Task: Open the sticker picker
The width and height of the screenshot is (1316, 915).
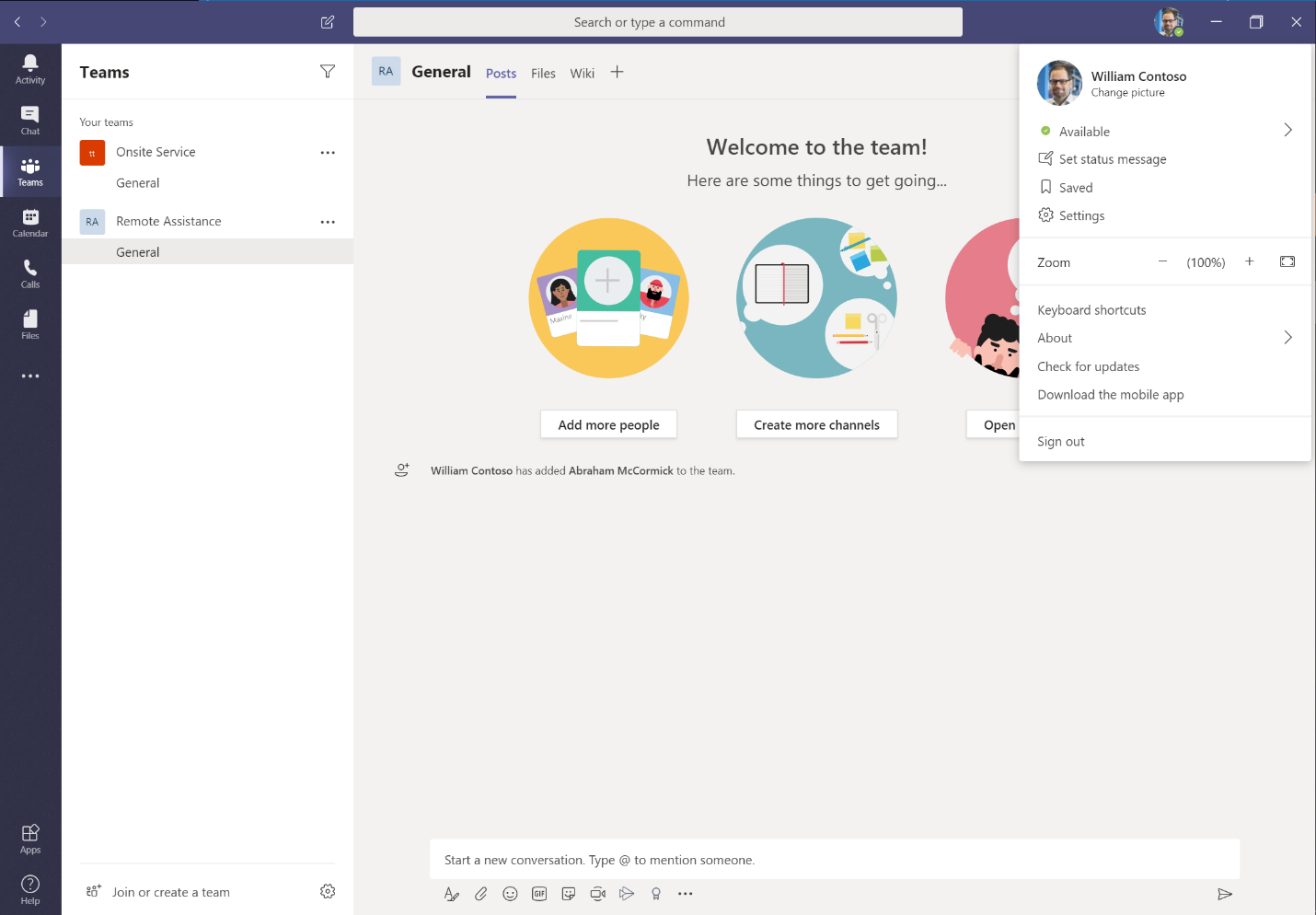Action: 569,894
